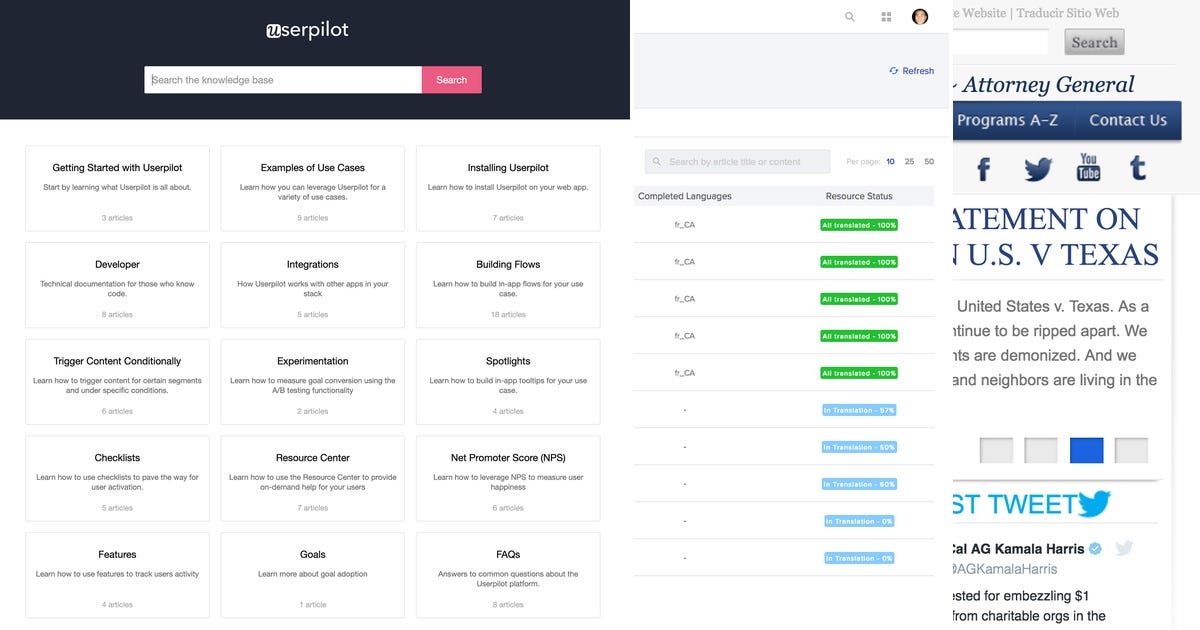Open the Installing Userpilot category
The width and height of the screenshot is (1200, 630).
pos(508,188)
